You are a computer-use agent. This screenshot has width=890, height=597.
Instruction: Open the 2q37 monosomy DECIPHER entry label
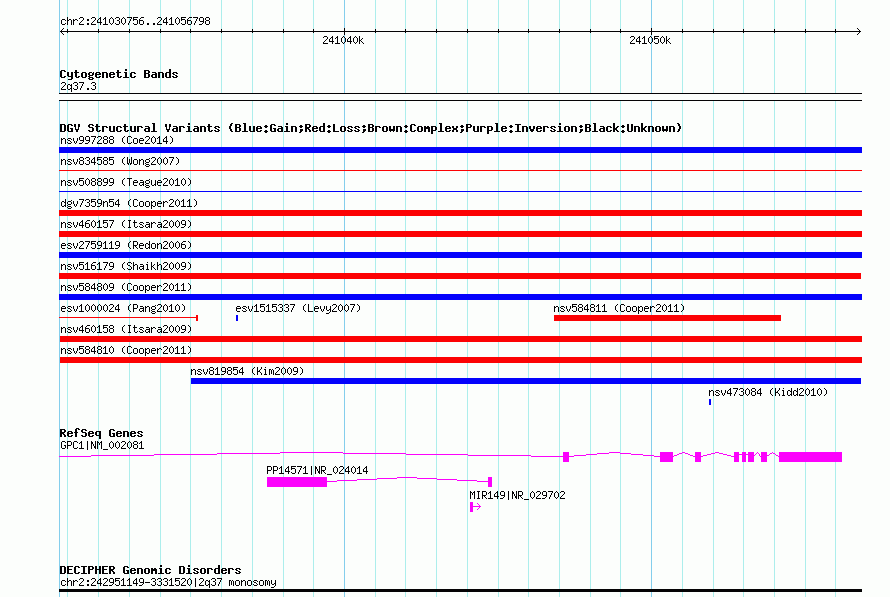[x=168, y=582]
